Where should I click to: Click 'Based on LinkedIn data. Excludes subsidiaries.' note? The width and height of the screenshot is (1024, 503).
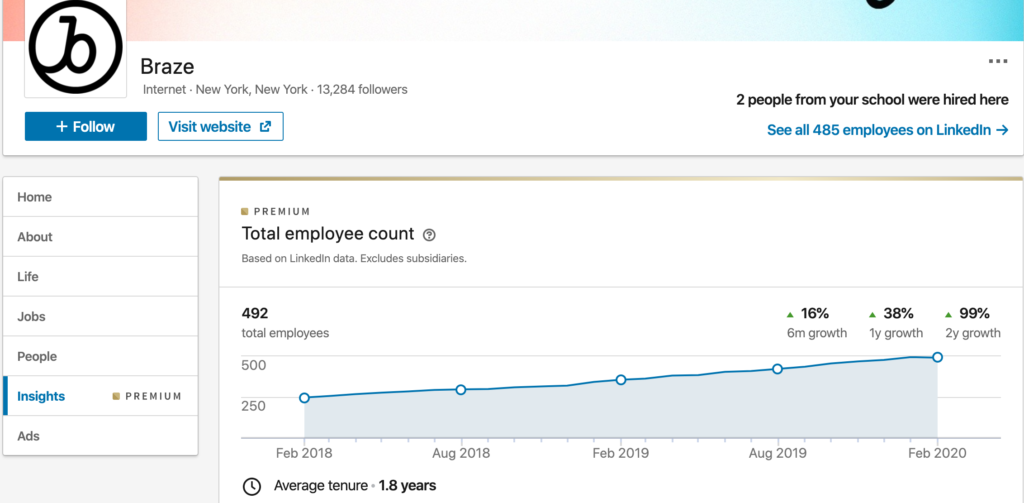(x=354, y=258)
